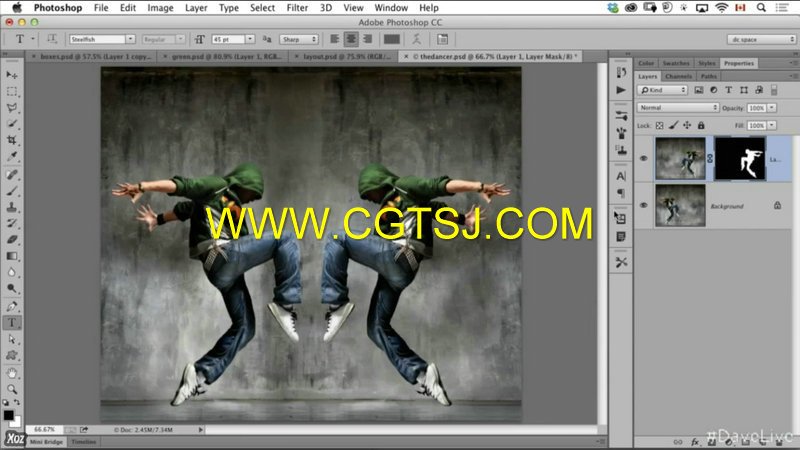Open the Image menu
Image resolution: width=800 pixels, height=450 pixels.
[160, 8]
